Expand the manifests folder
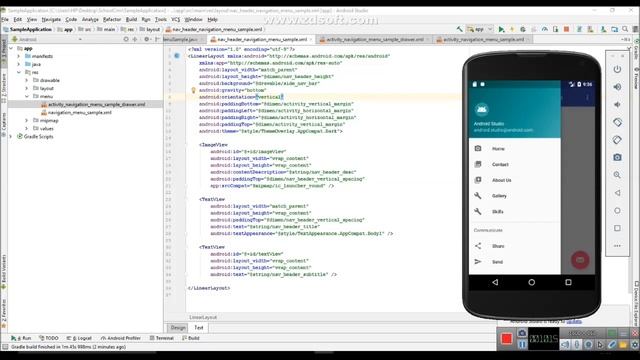Image resolution: width=640 pixels, height=360 pixels. click(x=18, y=56)
